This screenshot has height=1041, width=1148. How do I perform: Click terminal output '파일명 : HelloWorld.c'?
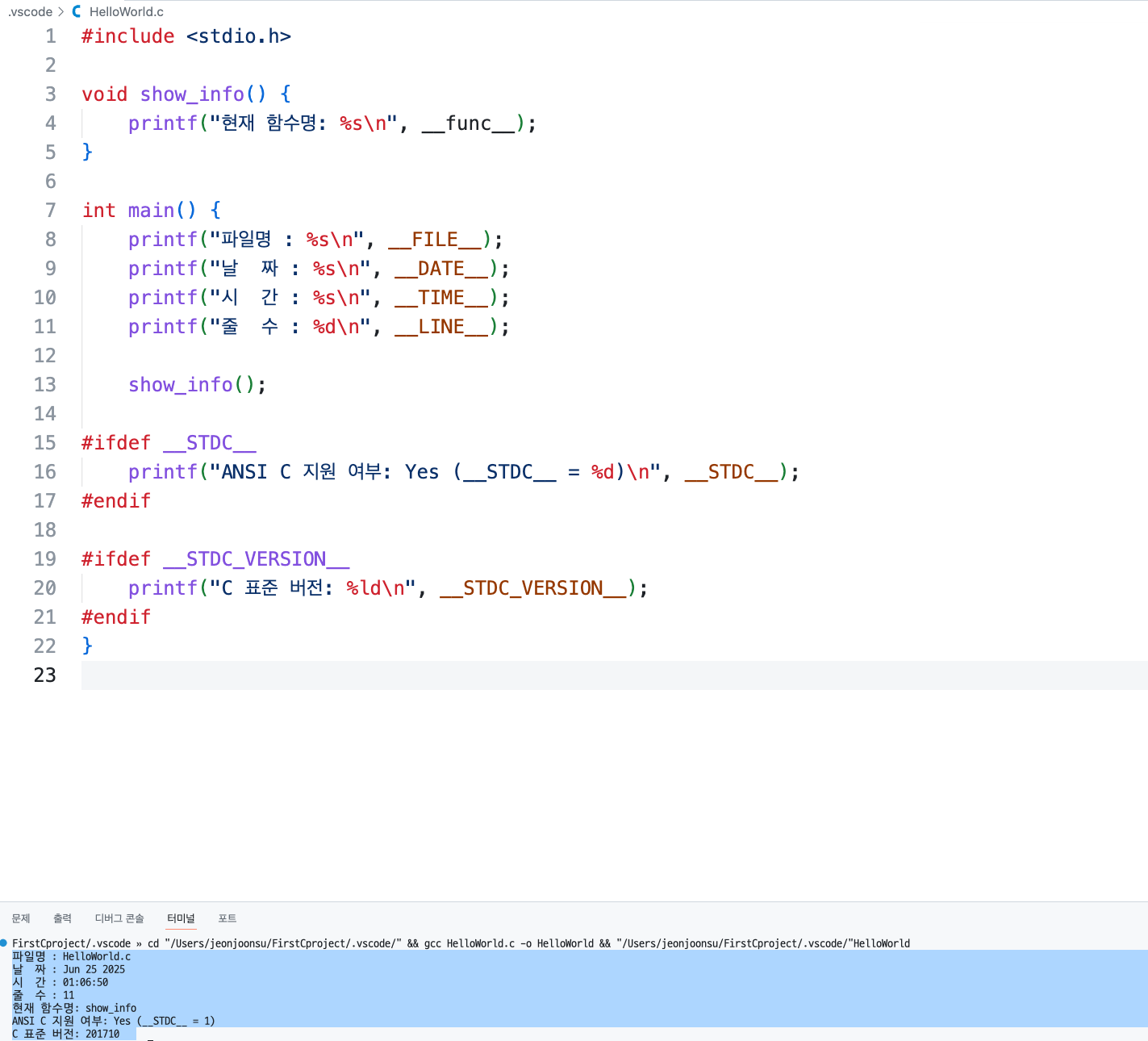click(71, 956)
